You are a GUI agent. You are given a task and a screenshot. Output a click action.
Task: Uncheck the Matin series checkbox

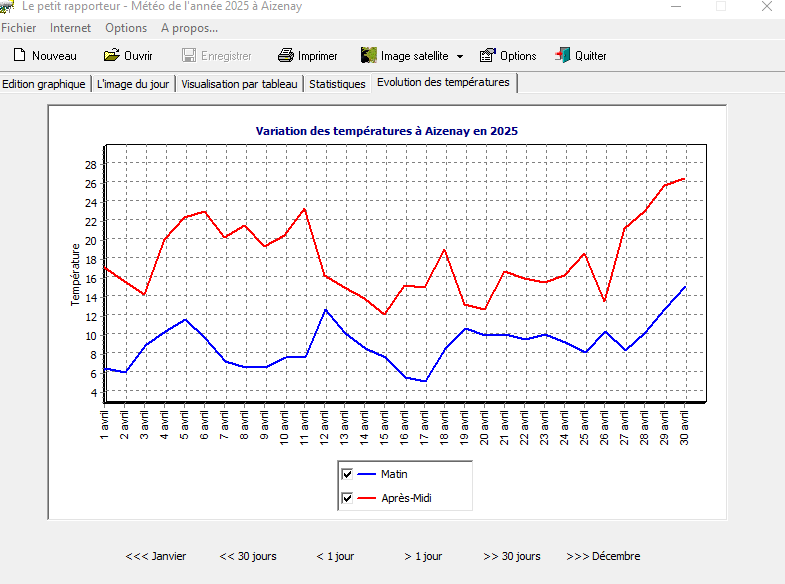[x=347, y=474]
